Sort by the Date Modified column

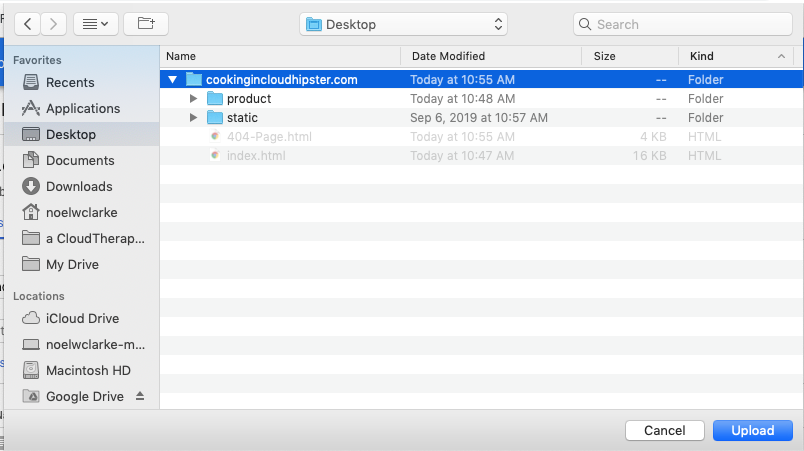pos(448,56)
